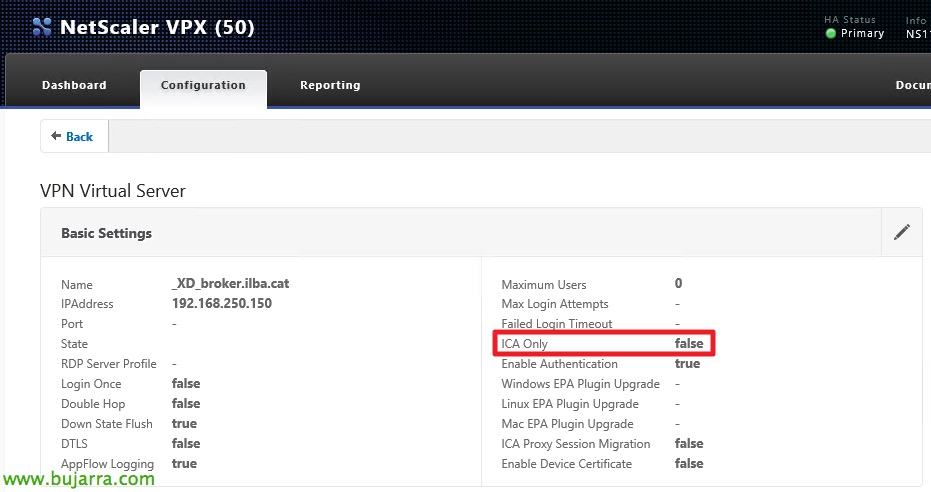Click the NetScaler logo icon

tap(42, 27)
